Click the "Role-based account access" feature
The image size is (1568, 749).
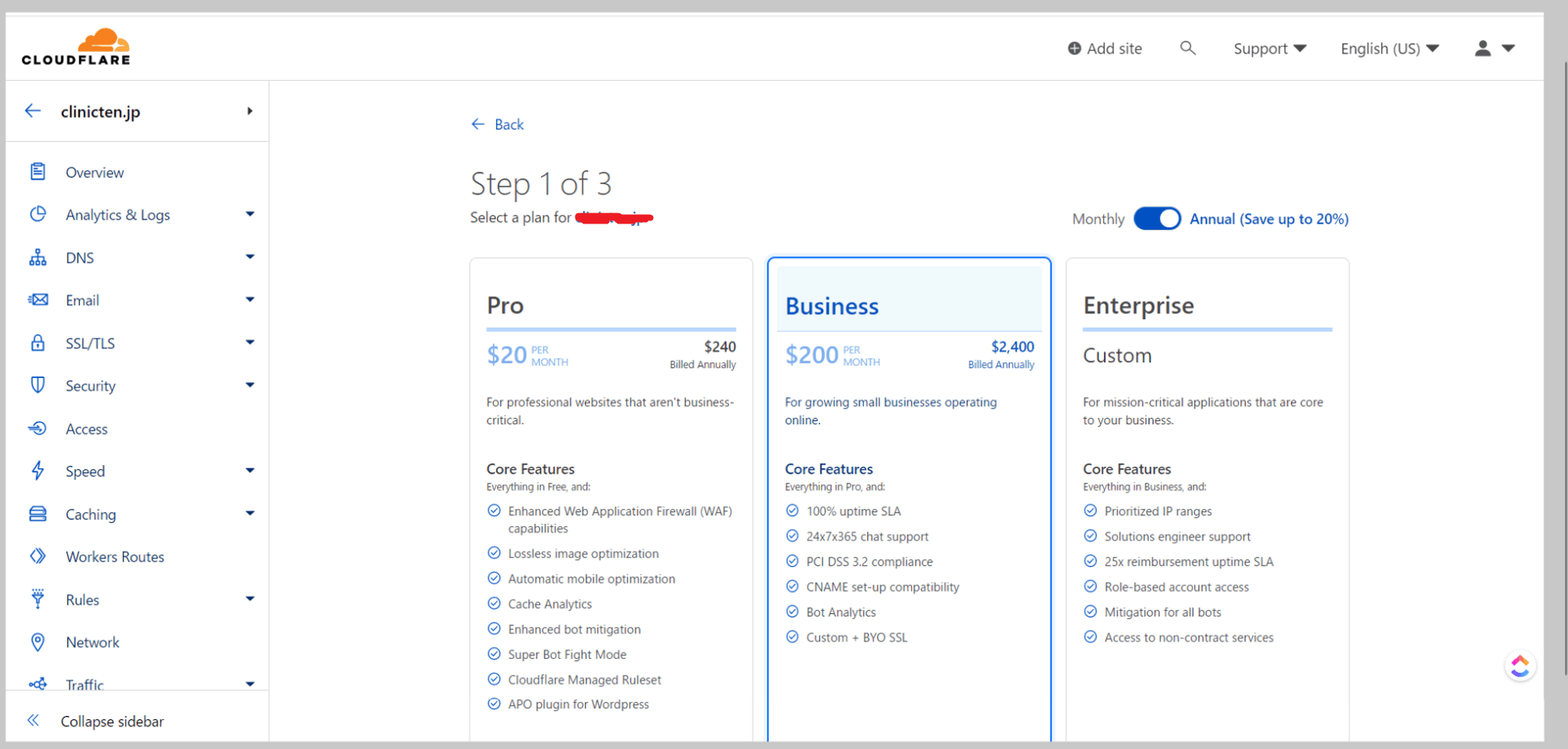click(1177, 587)
